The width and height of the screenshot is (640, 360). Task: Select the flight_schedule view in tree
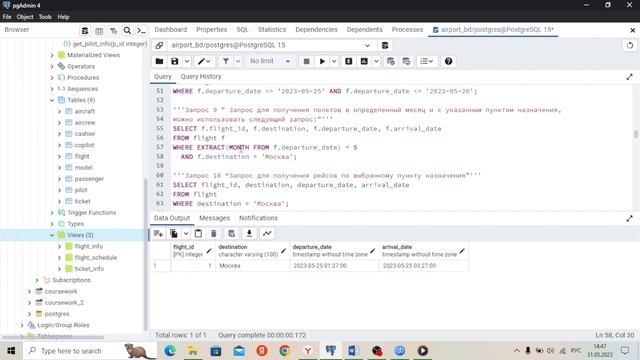(x=96, y=258)
